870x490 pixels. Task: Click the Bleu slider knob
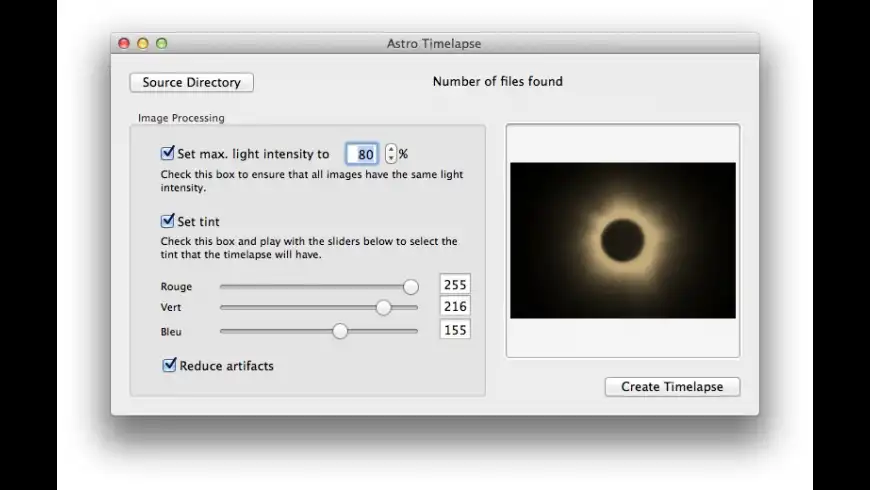[340, 331]
